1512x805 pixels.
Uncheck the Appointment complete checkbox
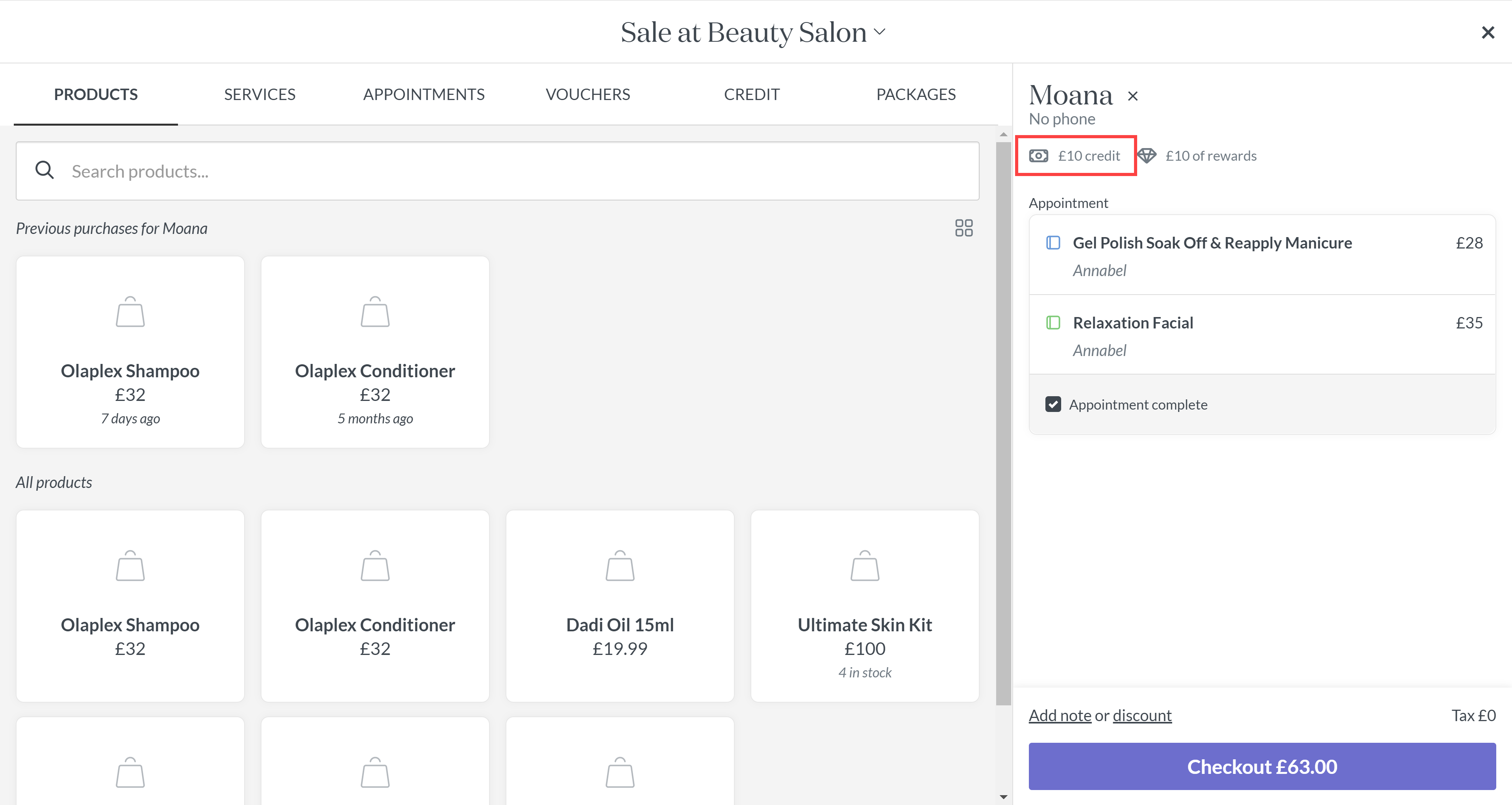tap(1053, 404)
